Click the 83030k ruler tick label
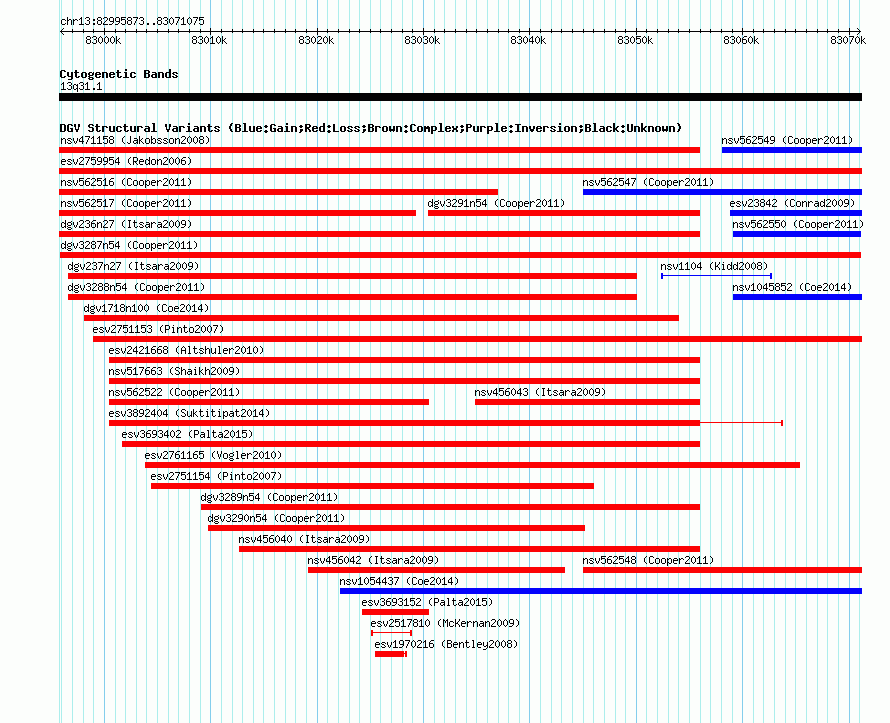The image size is (890, 723). point(422,40)
